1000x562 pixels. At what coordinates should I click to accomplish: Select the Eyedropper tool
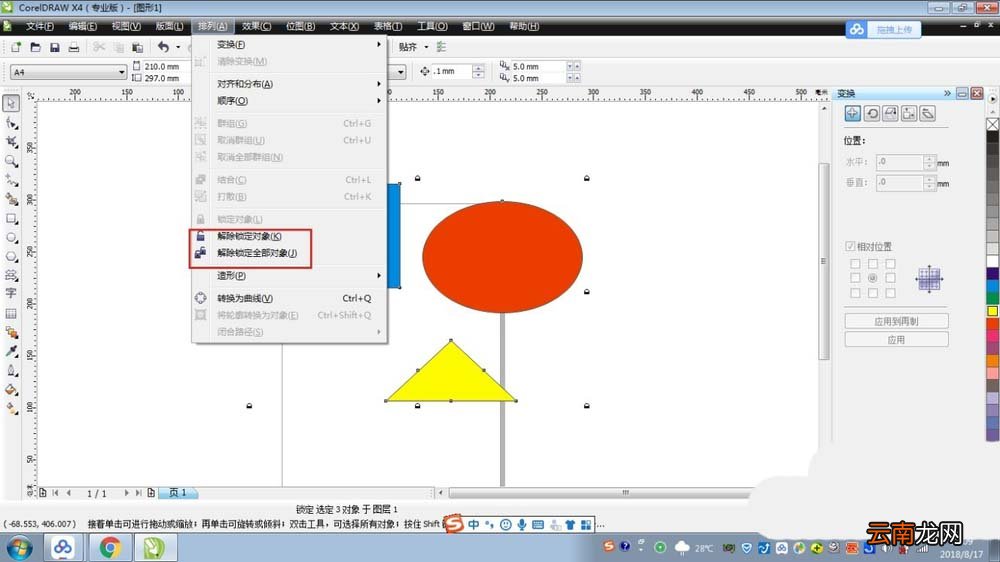point(11,351)
